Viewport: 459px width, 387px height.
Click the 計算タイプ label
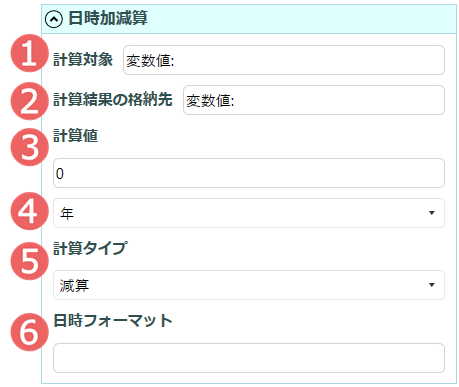coord(90,248)
